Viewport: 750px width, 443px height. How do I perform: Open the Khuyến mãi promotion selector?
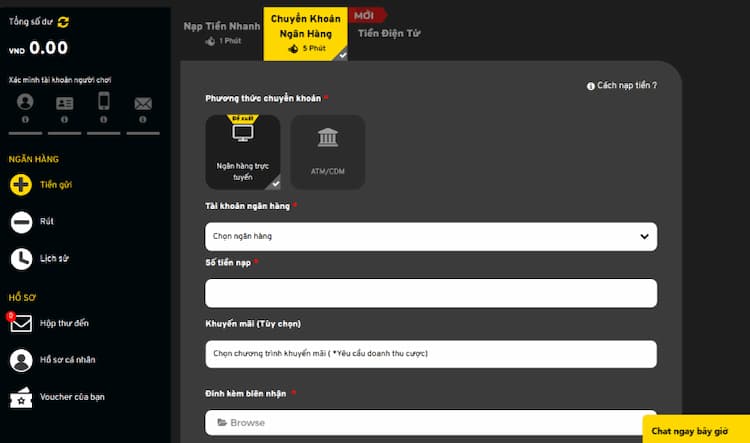(x=431, y=353)
